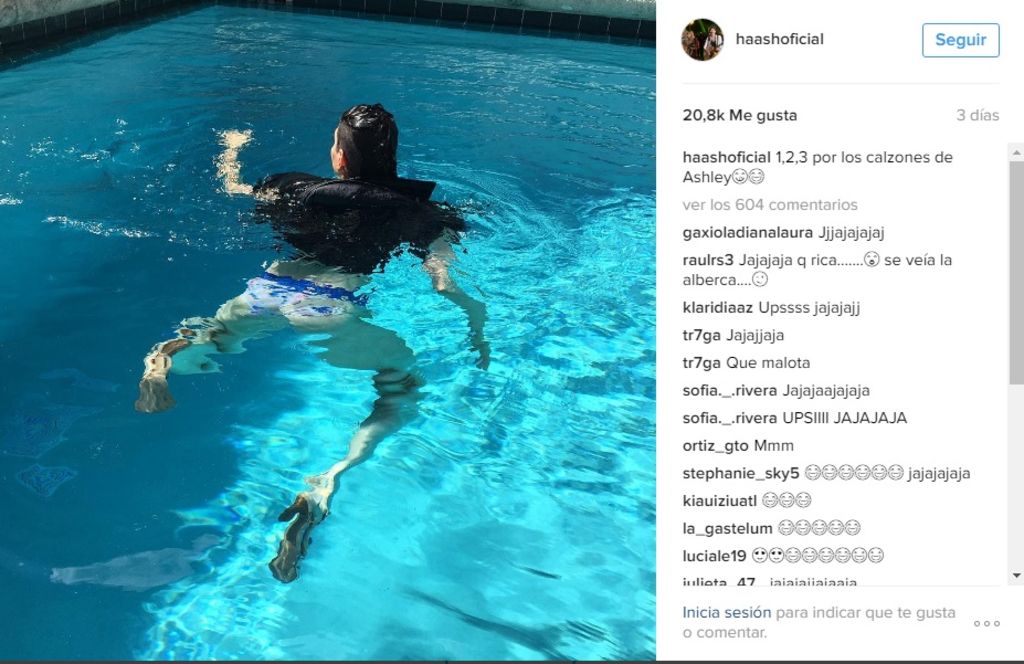Open the 3 días post timestamp

point(978,115)
